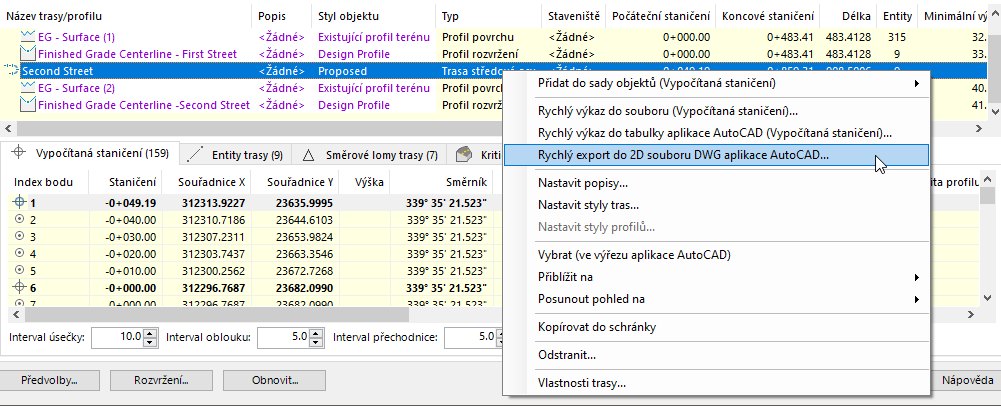The width and height of the screenshot is (1001, 406).
Task: Click the Finished Grade Centerline - First Street icon
Action: pyautogui.click(x=27, y=54)
